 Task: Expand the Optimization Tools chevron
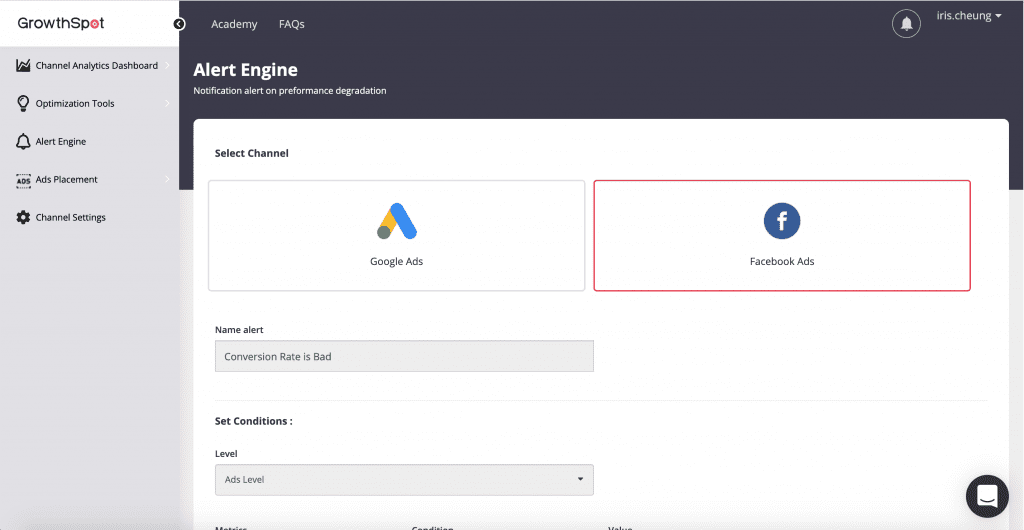pyautogui.click(x=168, y=103)
